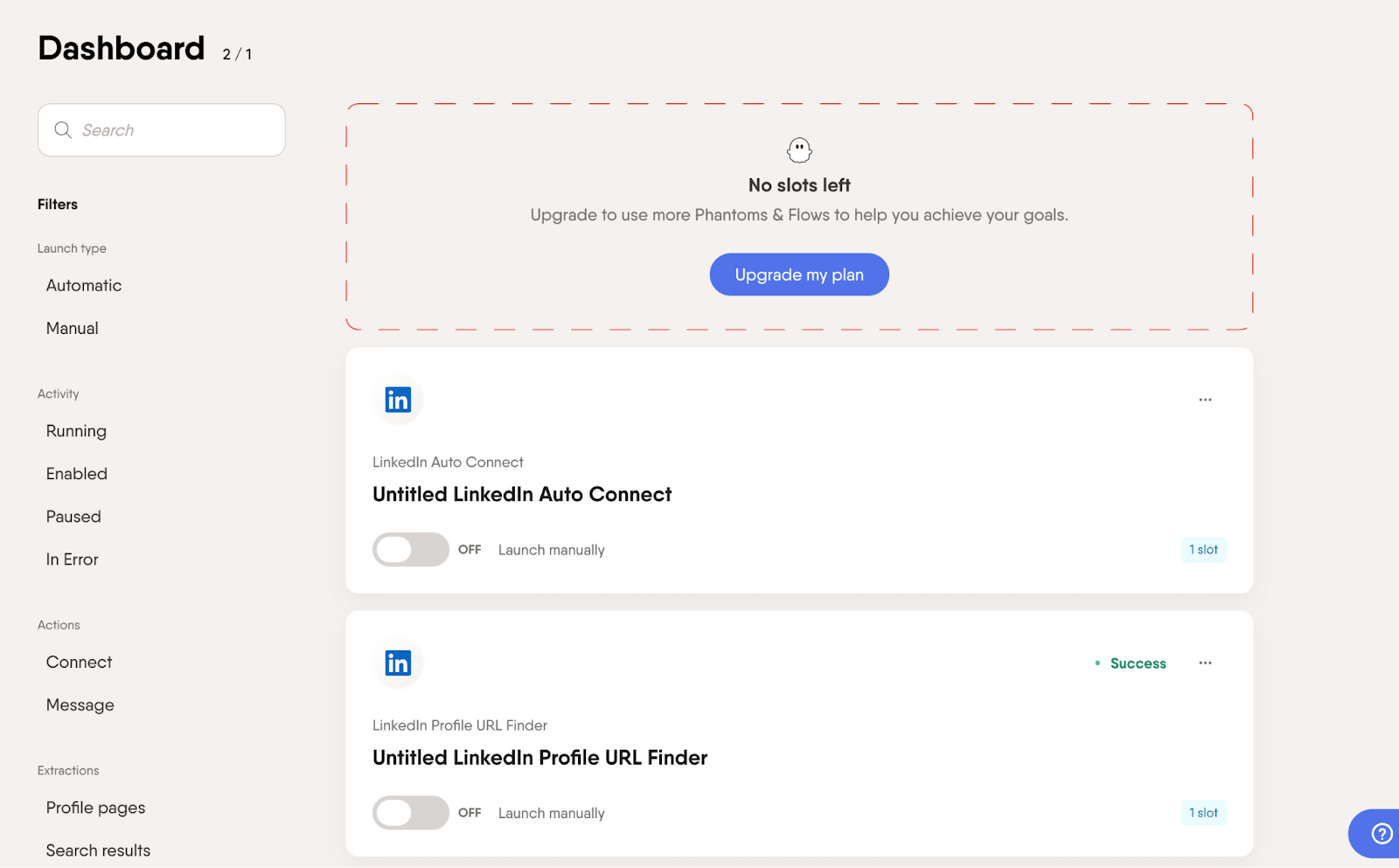
Task: Open Untitled LinkedIn Profile URL Finder phantom
Action: (540, 758)
